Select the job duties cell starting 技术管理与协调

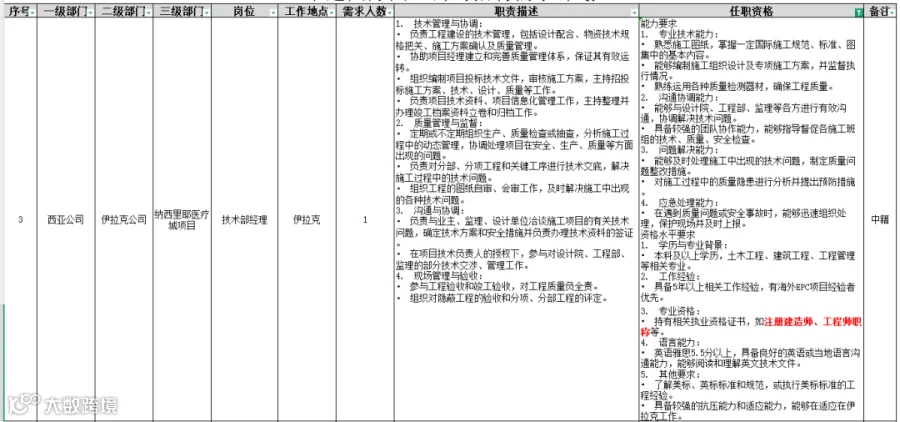(x=516, y=219)
